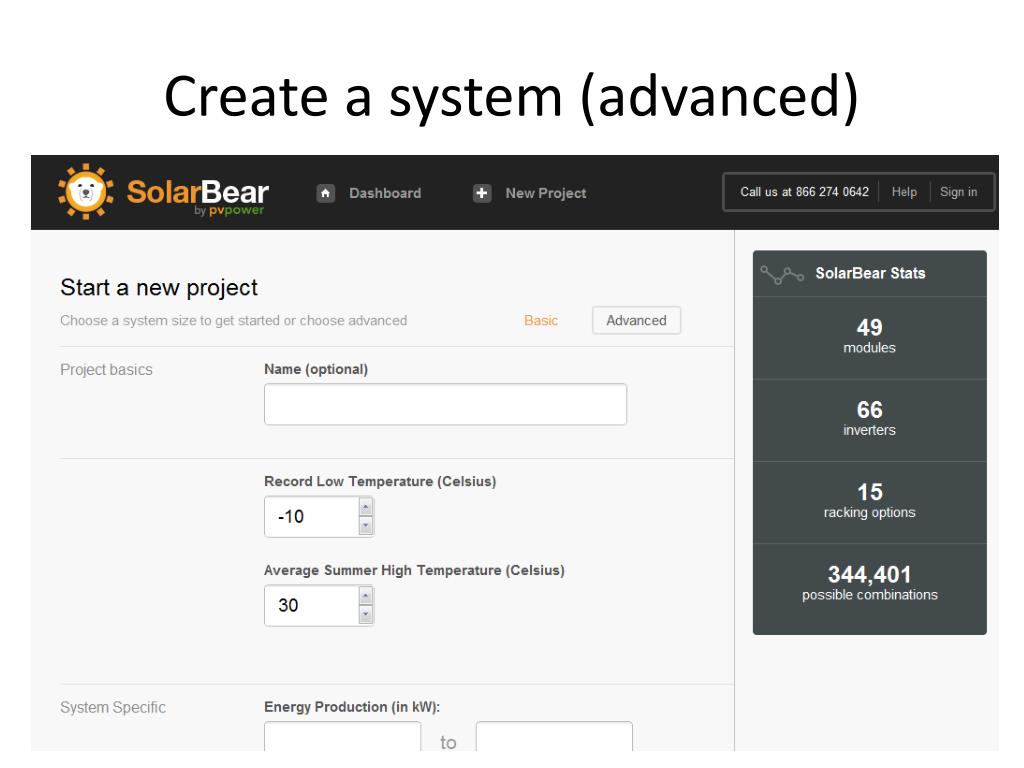Click the Energy Production minimum input
The height and width of the screenshot is (768, 1024).
click(x=342, y=737)
